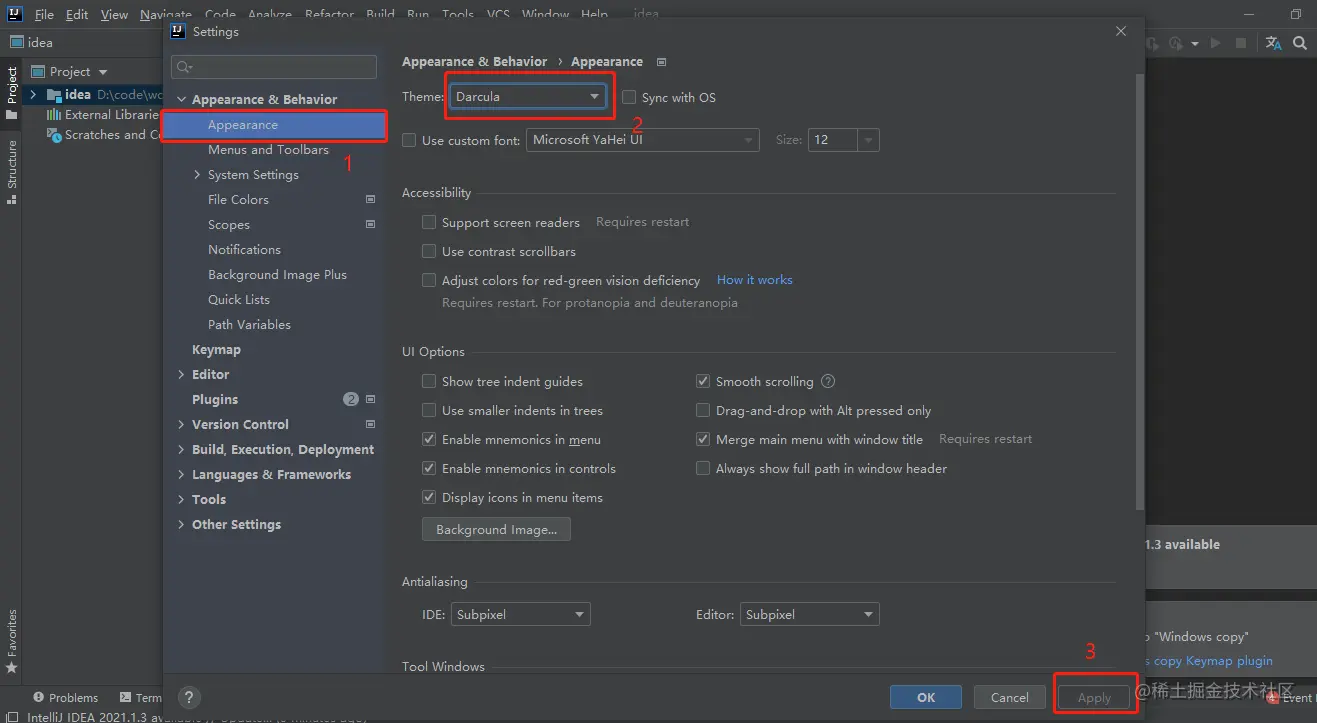Click the per-project icon next to Plugins
The image size is (1317, 723).
click(370, 399)
